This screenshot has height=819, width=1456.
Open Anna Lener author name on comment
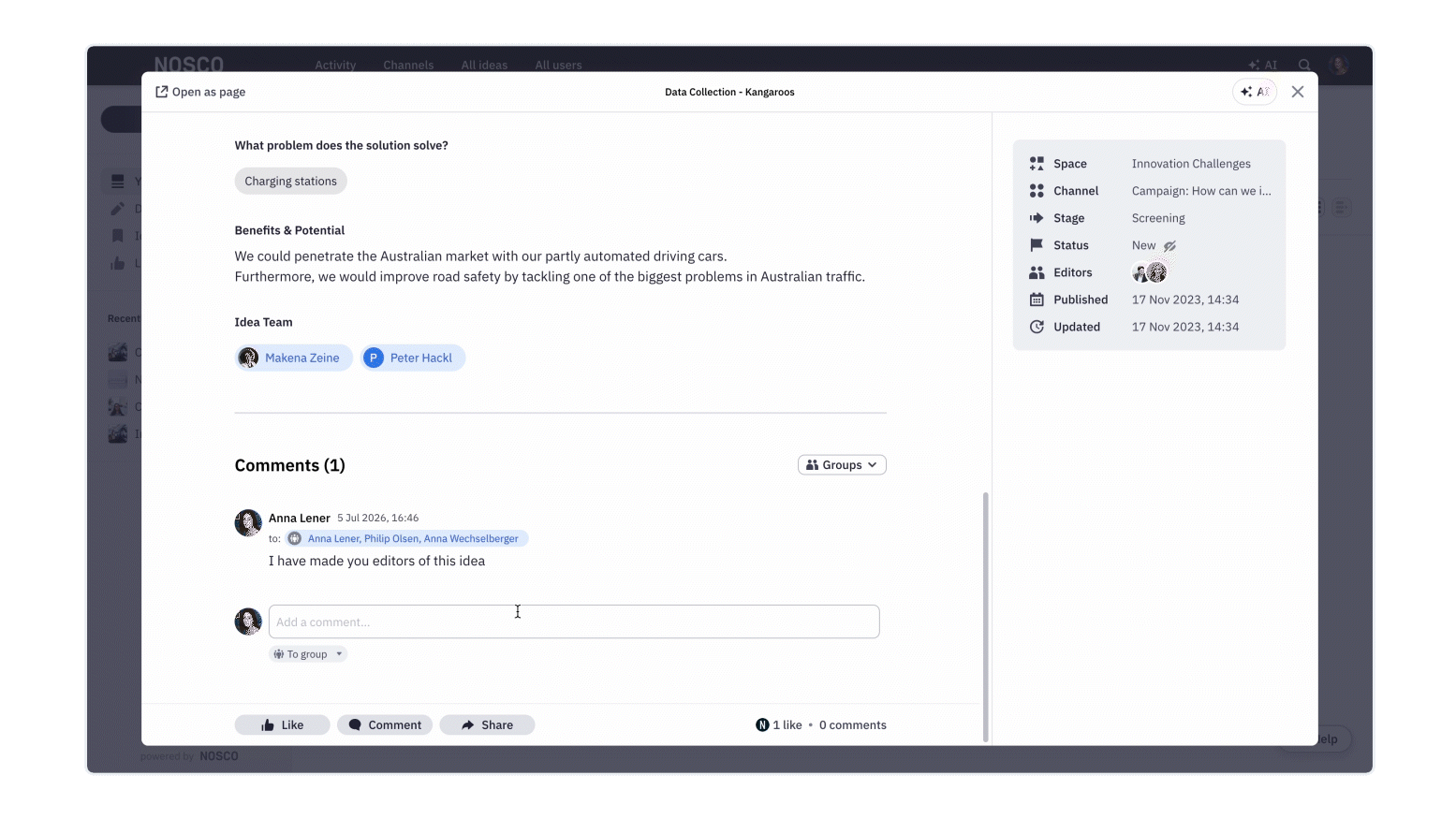(x=300, y=518)
